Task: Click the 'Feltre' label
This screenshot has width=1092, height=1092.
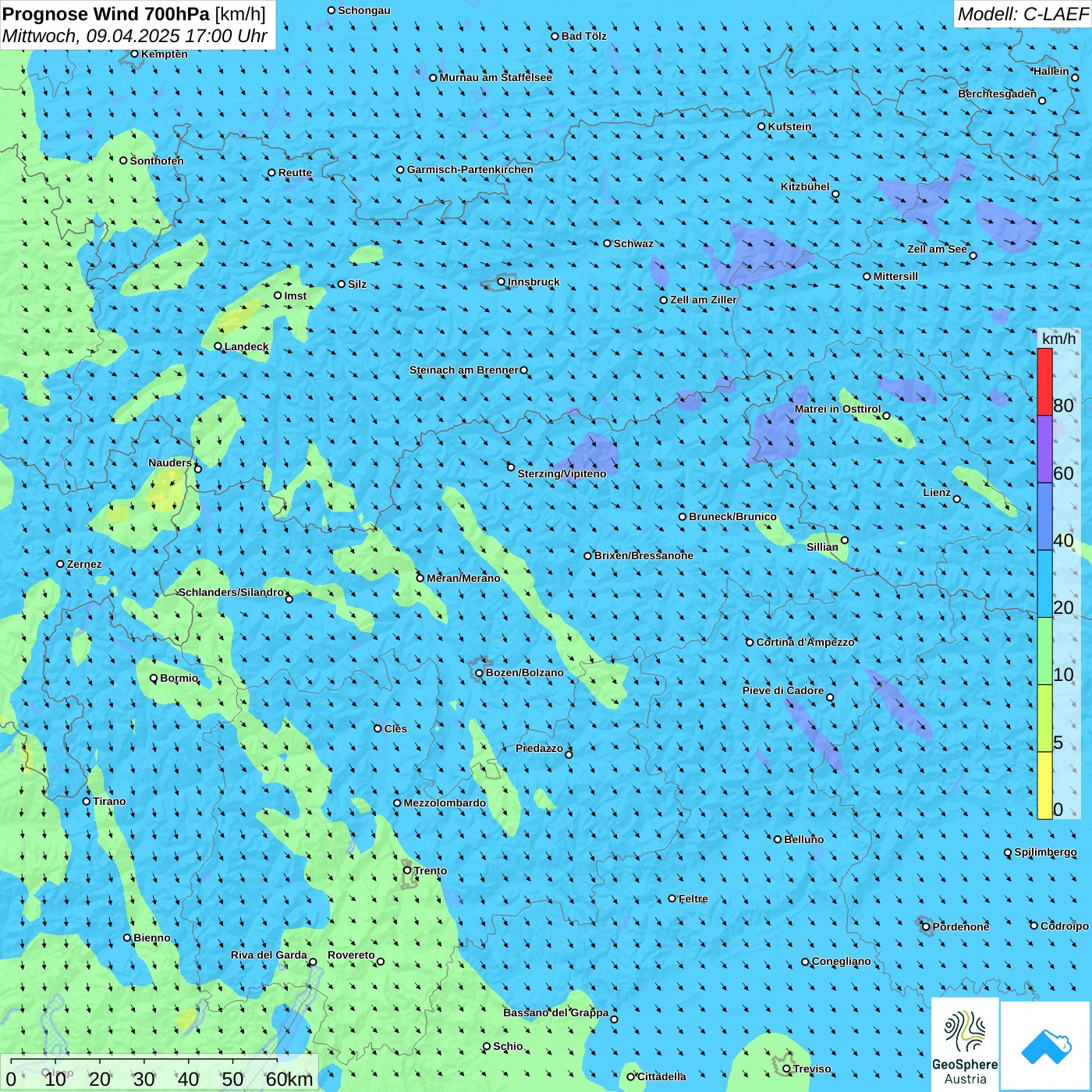Action: click(693, 899)
